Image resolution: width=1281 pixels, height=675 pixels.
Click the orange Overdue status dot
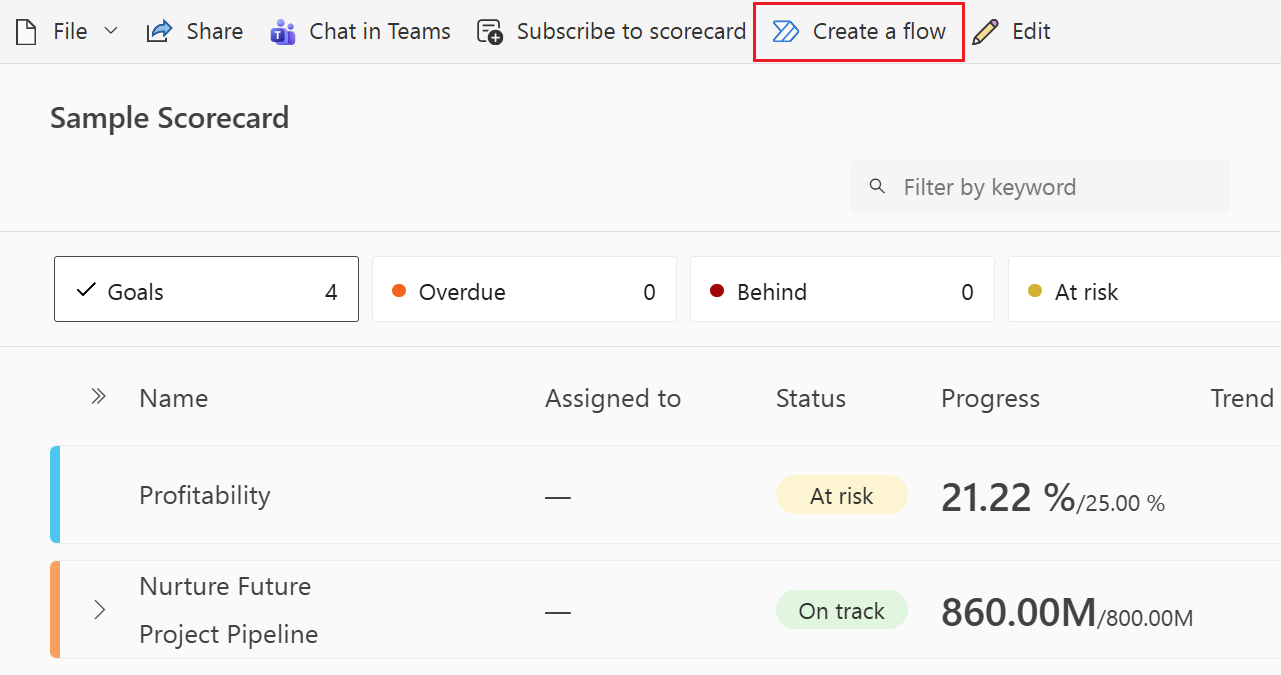[x=399, y=291]
